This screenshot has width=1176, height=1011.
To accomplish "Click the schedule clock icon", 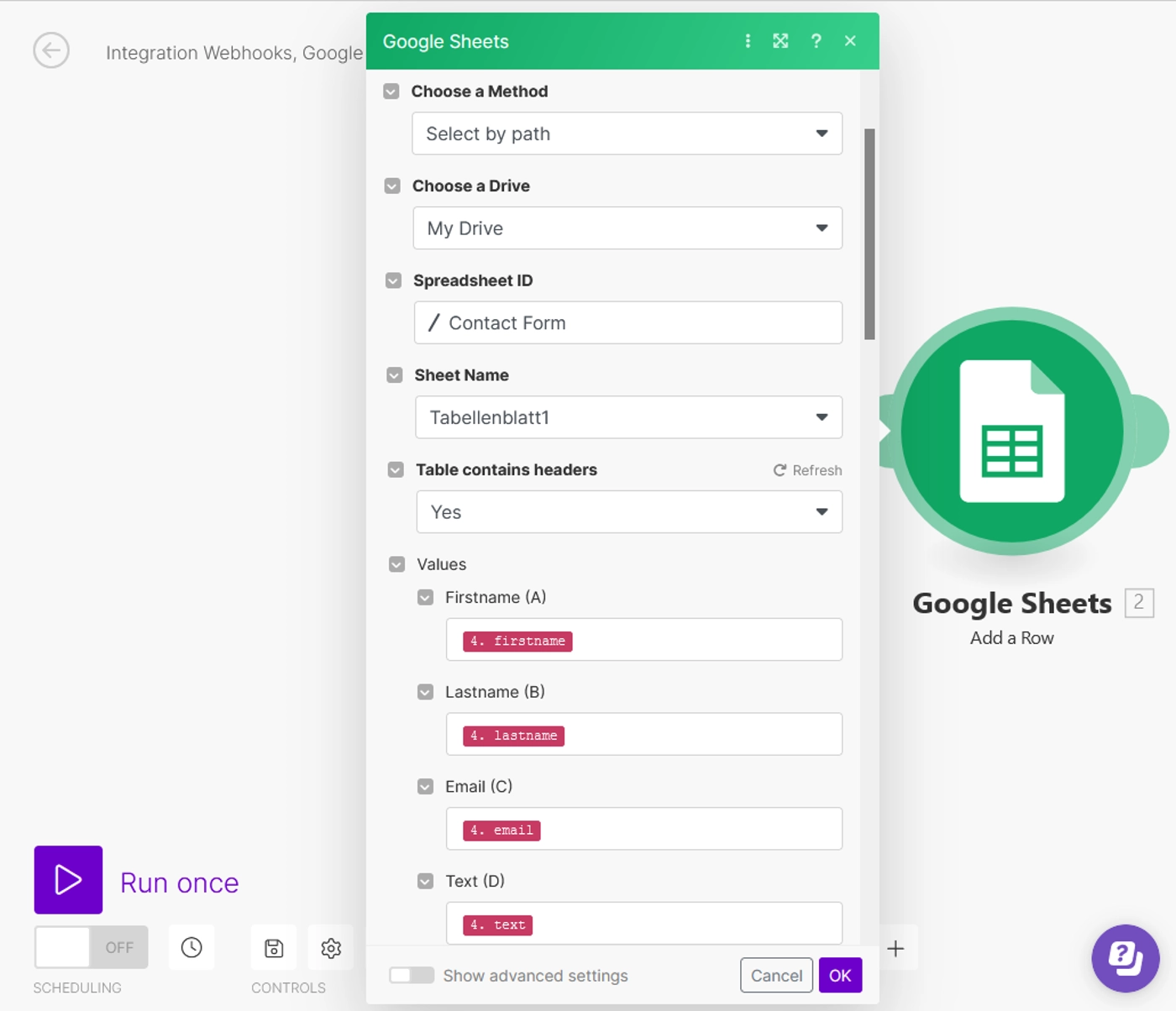I will (x=192, y=948).
